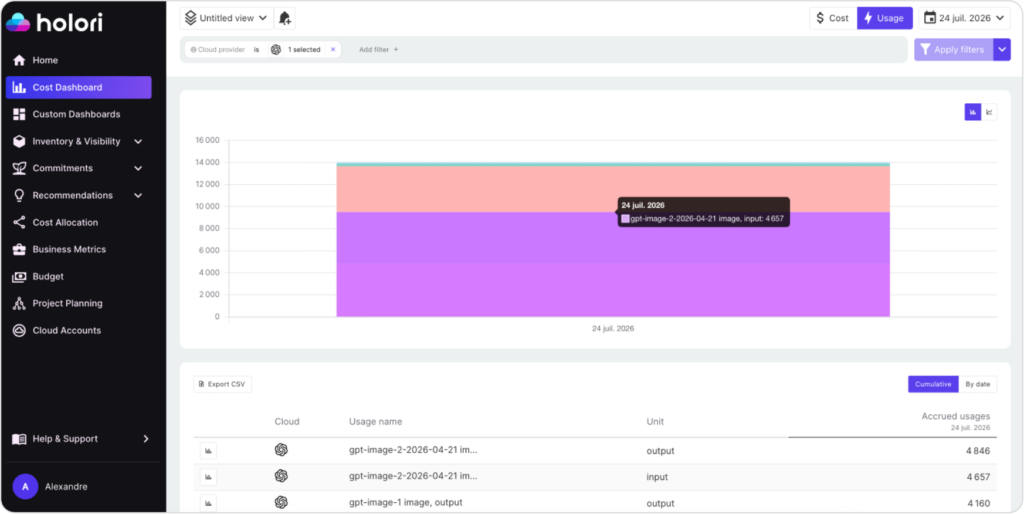Click the Cloud column header
The image size is (1024, 514).
coord(287,422)
